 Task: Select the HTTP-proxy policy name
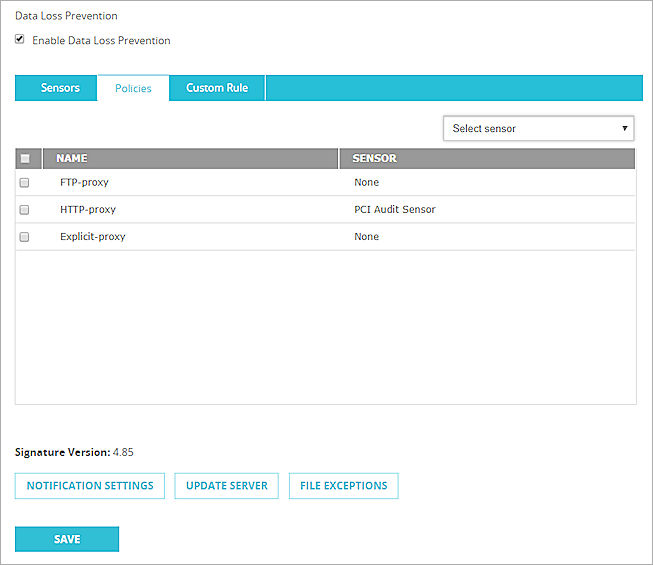(x=88, y=210)
